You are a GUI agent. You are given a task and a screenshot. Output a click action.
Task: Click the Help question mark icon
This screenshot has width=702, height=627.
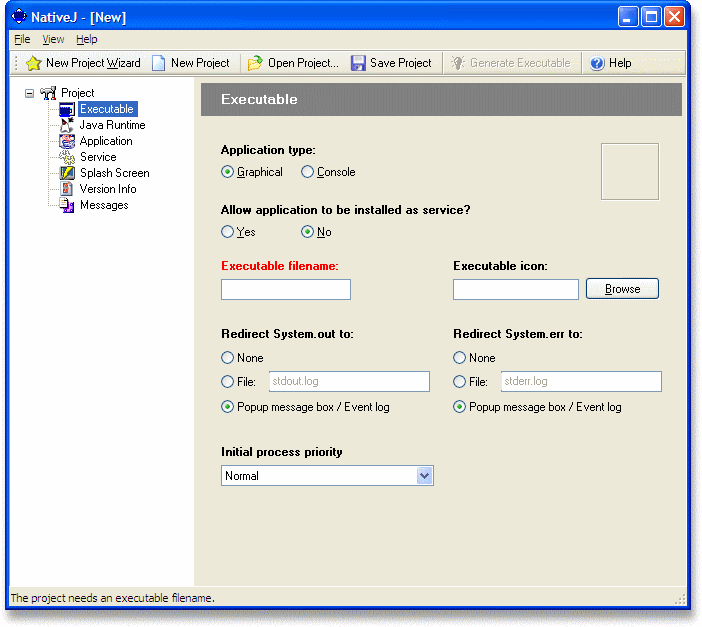pyautogui.click(x=597, y=63)
